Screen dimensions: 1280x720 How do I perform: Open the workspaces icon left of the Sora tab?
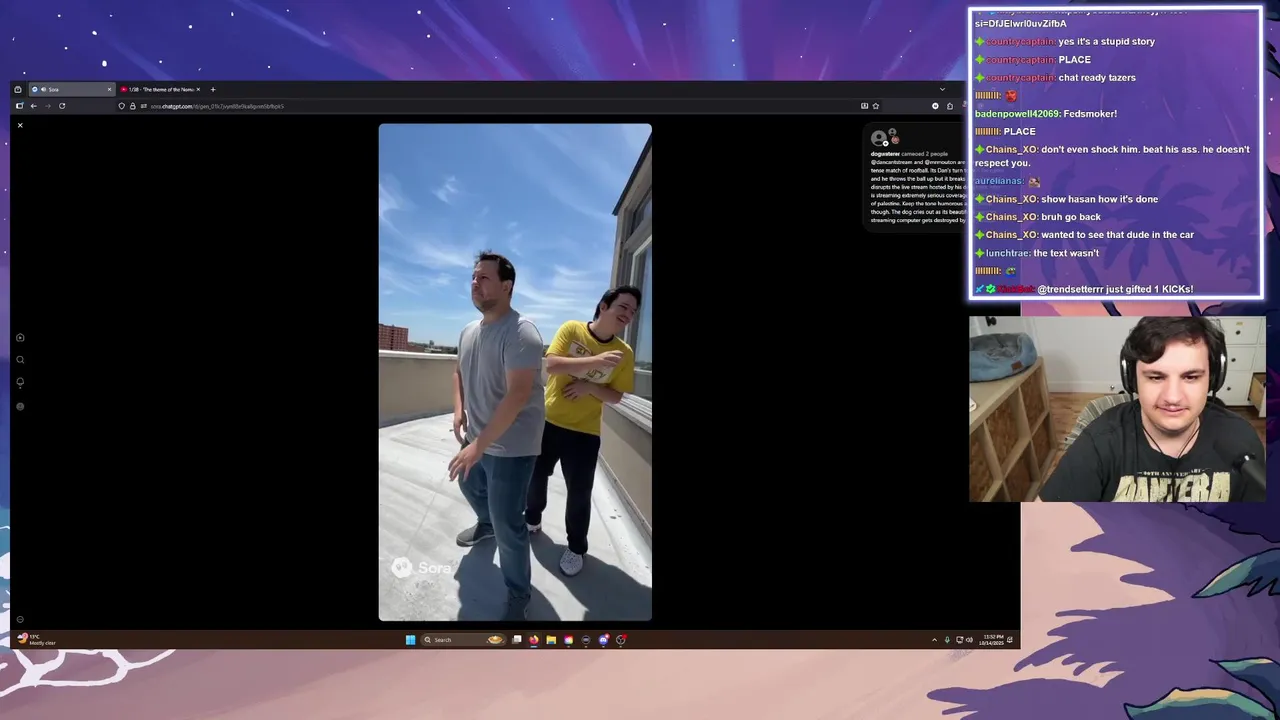coord(18,90)
